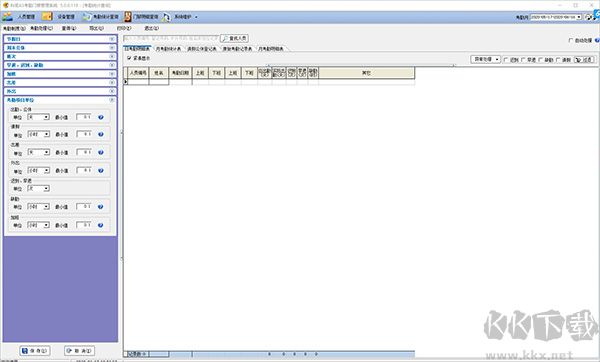
Task: Toggle checkbox below the daily report tab
Action: tap(129, 58)
